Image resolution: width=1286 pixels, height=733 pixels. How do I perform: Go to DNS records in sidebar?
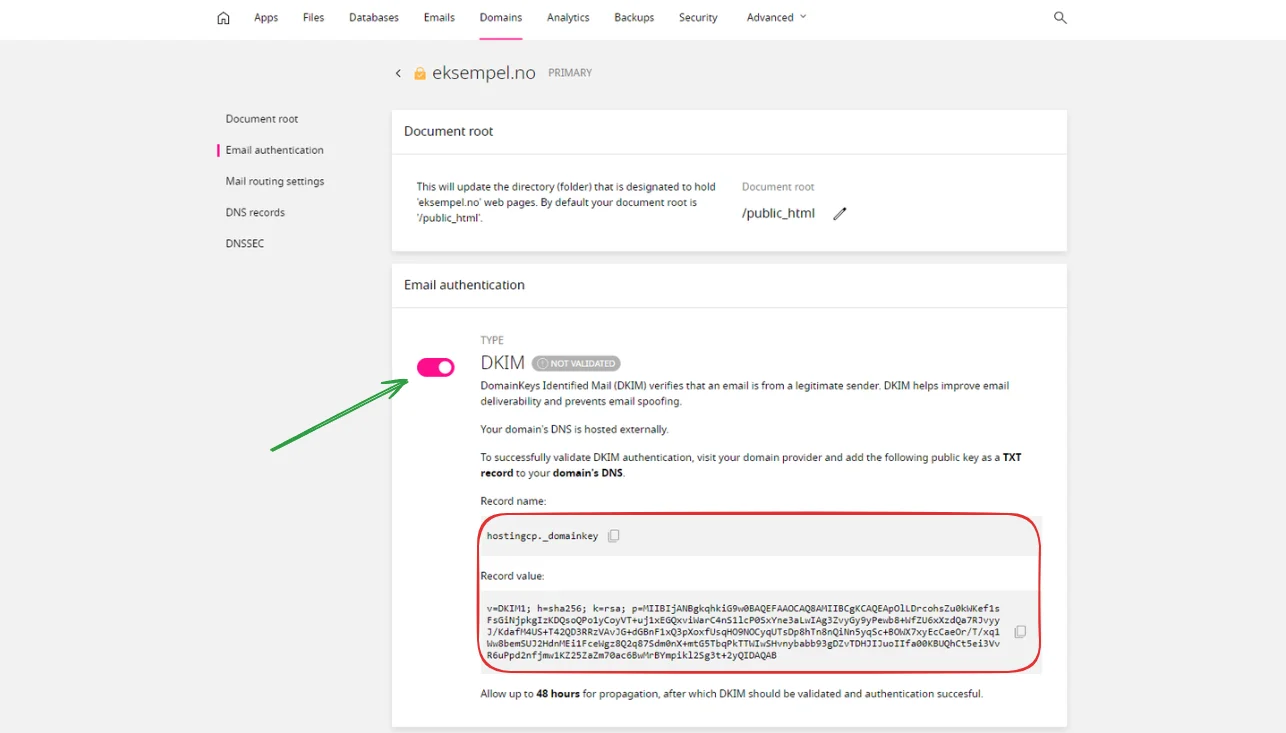pyautogui.click(x=255, y=212)
